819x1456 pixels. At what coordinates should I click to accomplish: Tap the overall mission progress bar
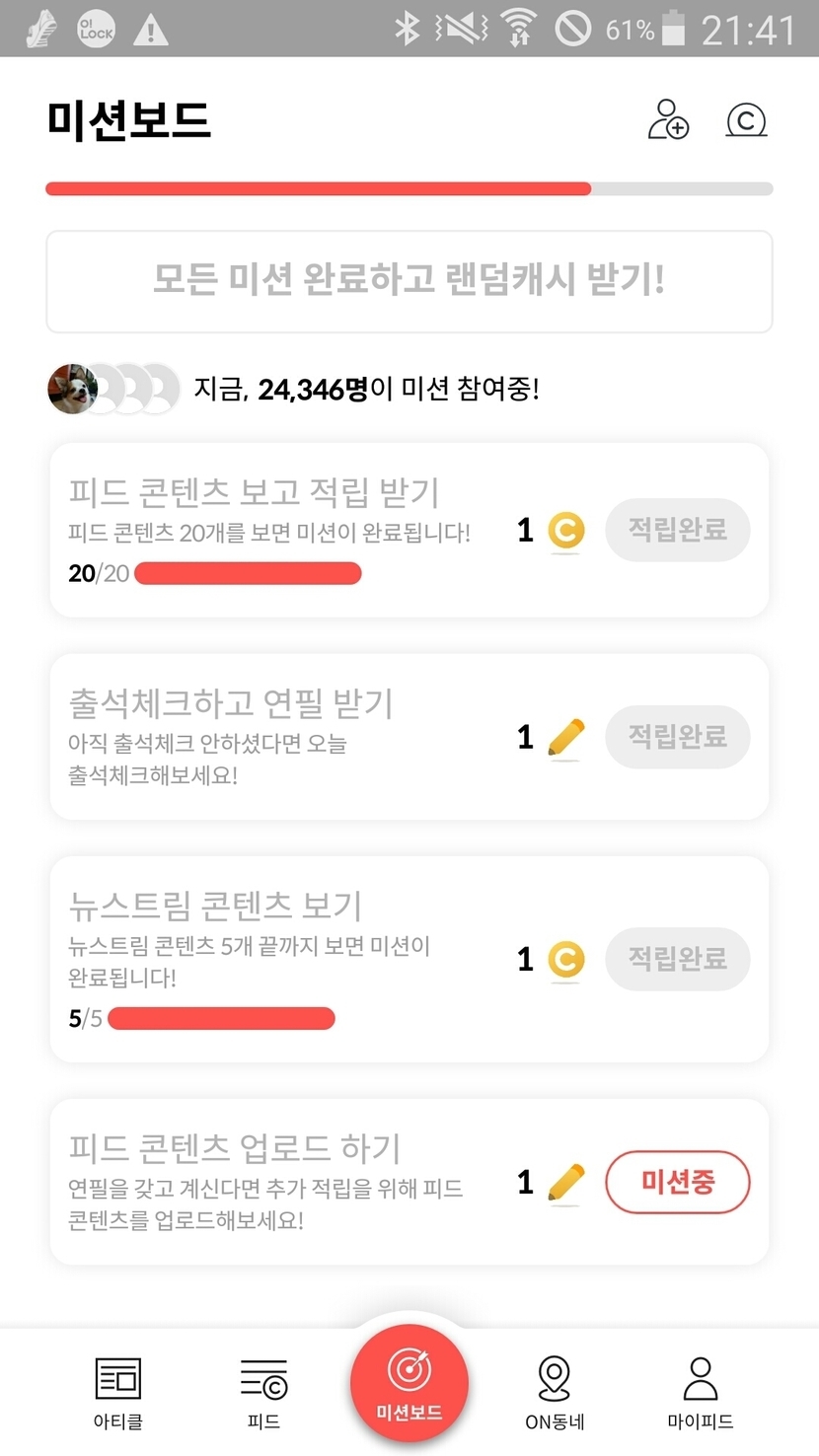[x=409, y=188]
